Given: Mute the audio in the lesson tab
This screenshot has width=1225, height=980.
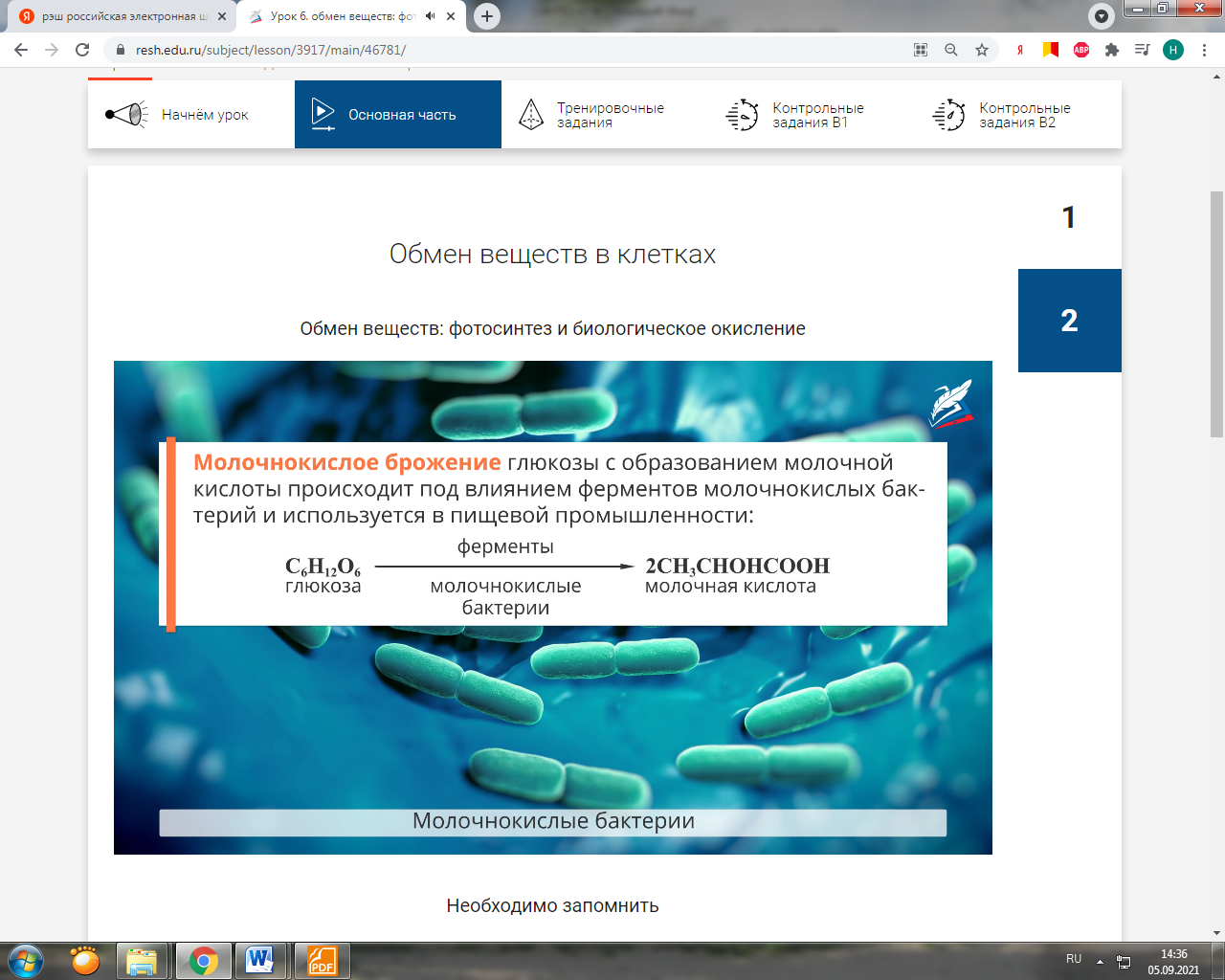Looking at the screenshot, I should tap(431, 16).
